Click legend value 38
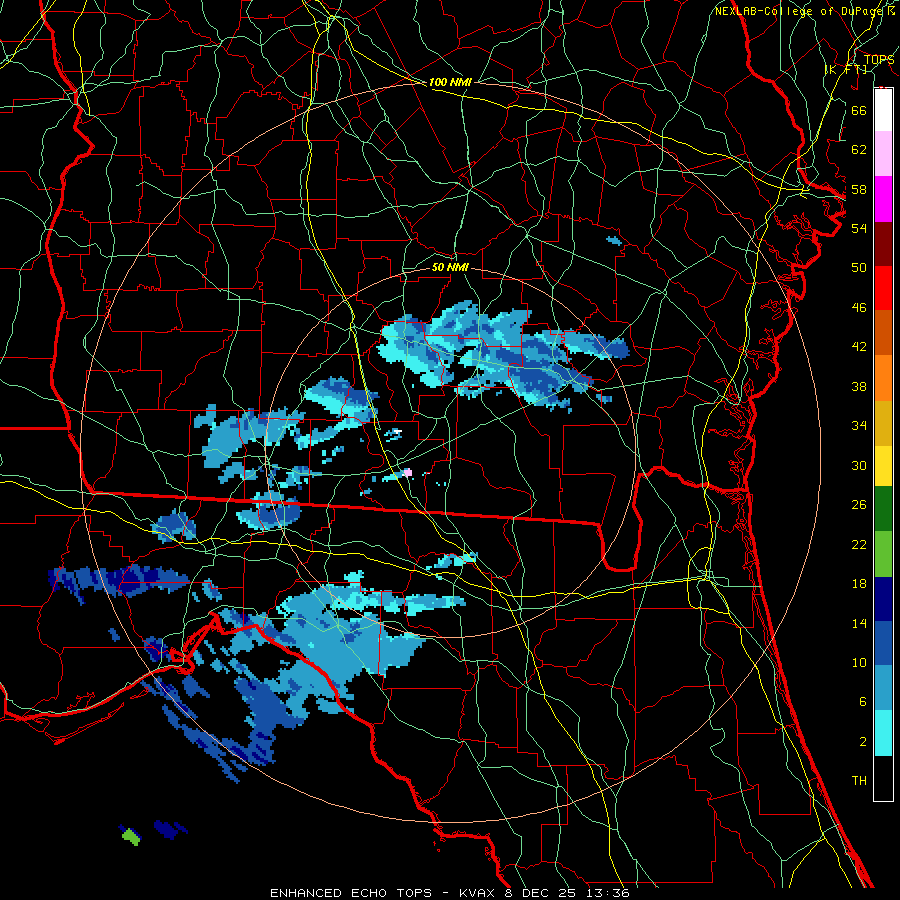Screen dimensions: 900x900 pos(859,387)
